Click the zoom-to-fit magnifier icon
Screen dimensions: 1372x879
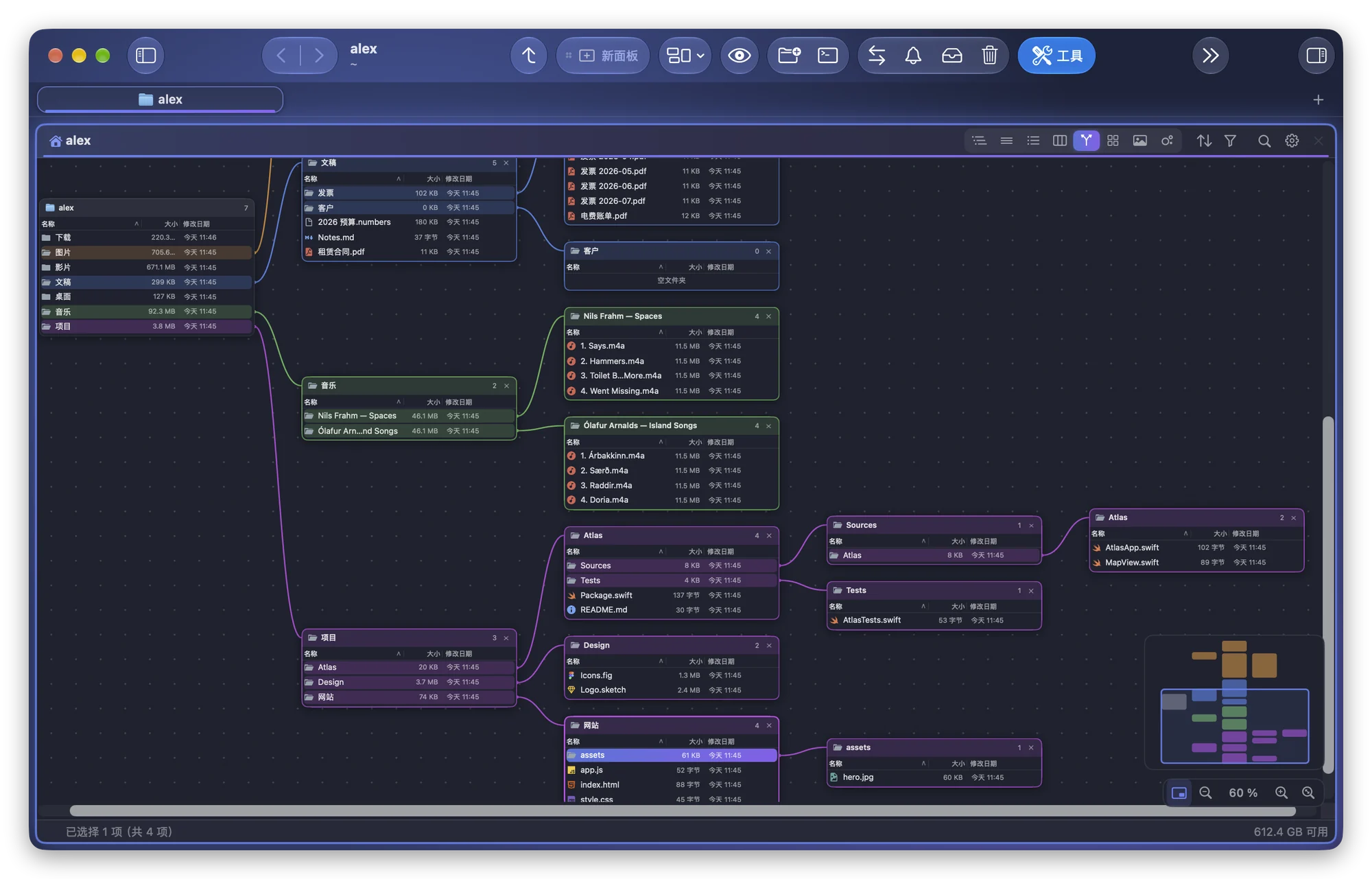point(1308,793)
